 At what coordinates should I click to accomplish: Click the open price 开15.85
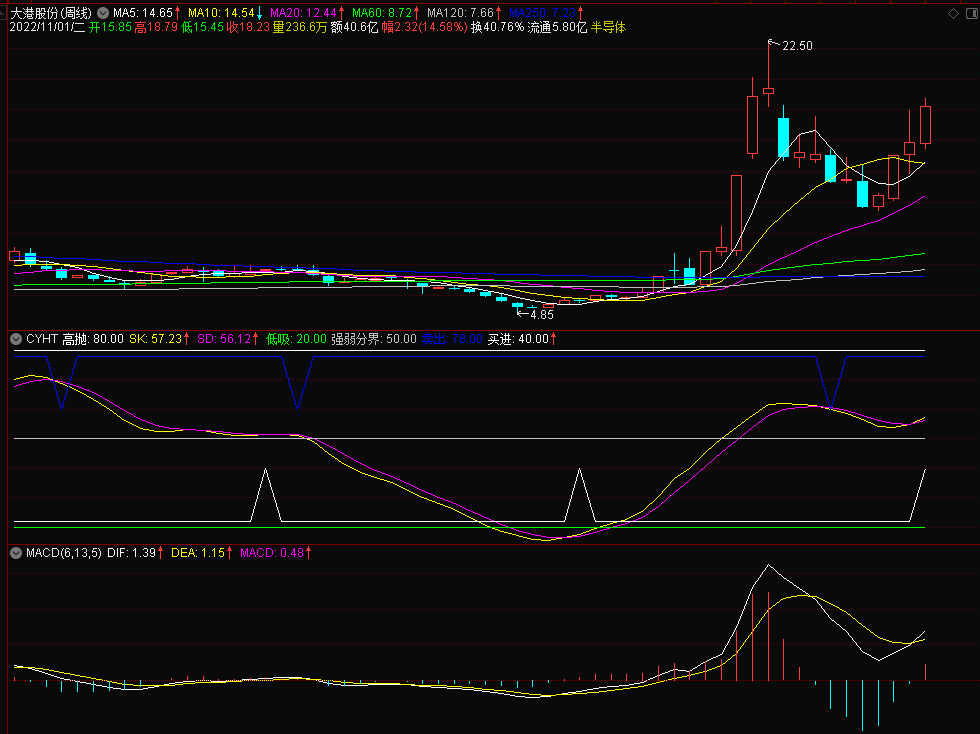click(110, 27)
